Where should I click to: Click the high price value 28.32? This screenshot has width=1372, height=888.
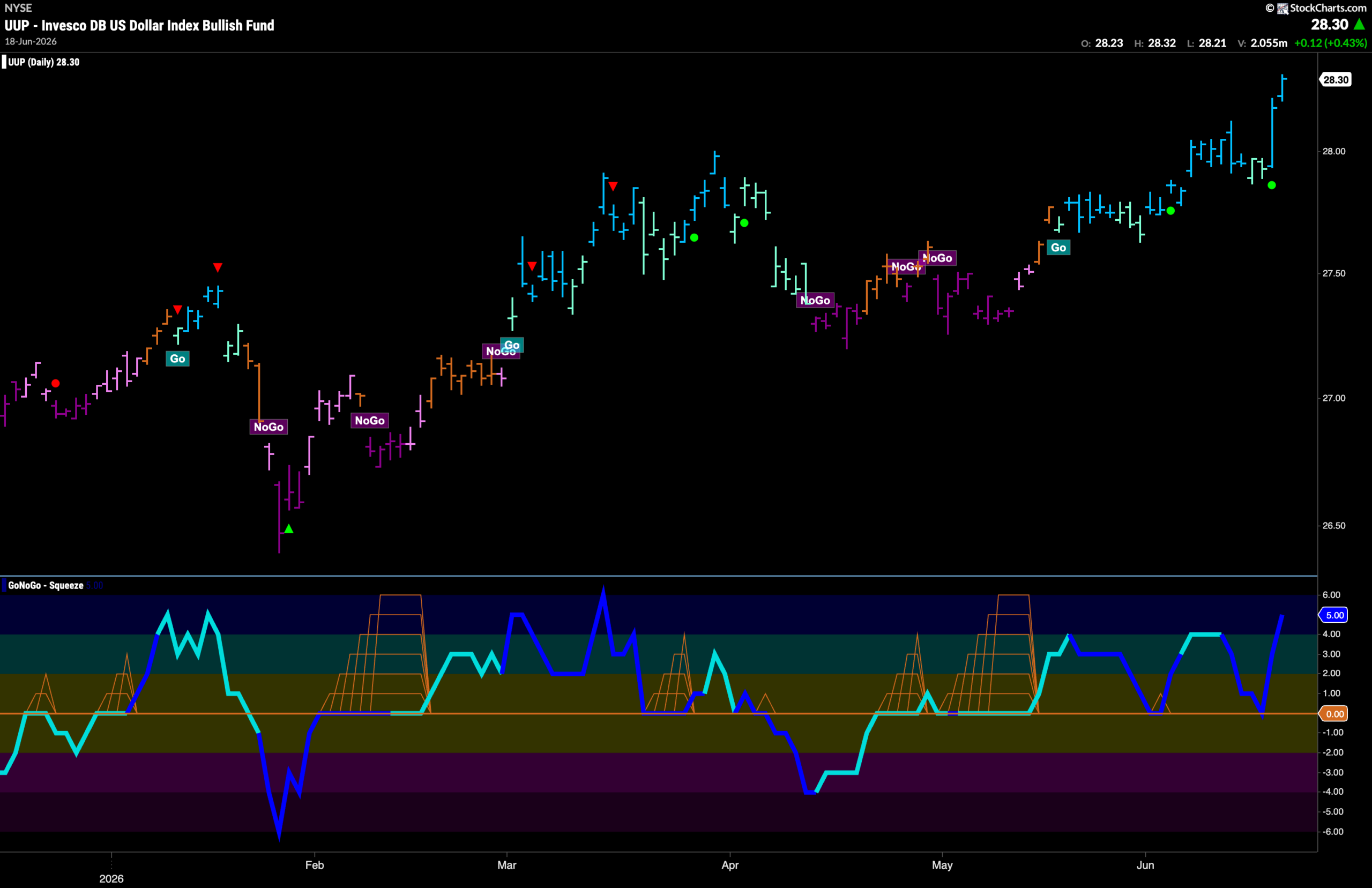[1161, 43]
